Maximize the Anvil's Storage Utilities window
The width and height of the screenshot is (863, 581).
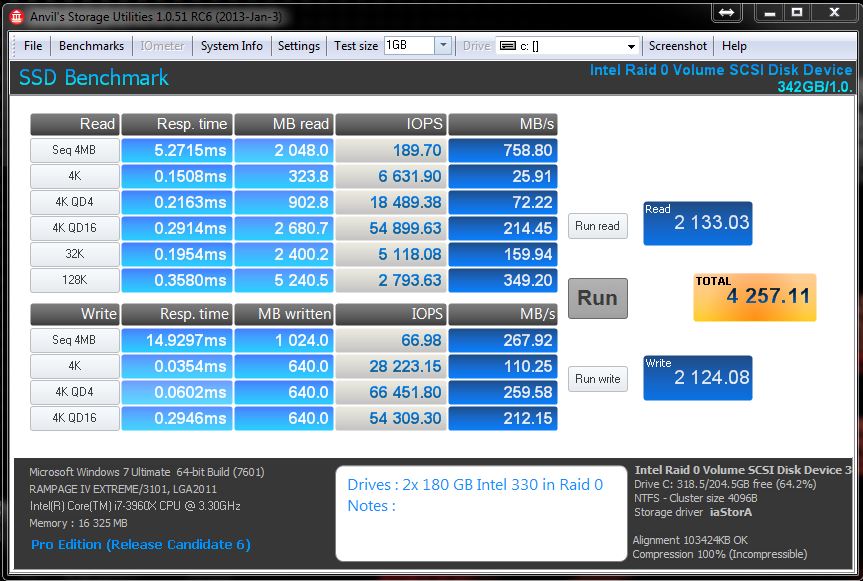[797, 12]
